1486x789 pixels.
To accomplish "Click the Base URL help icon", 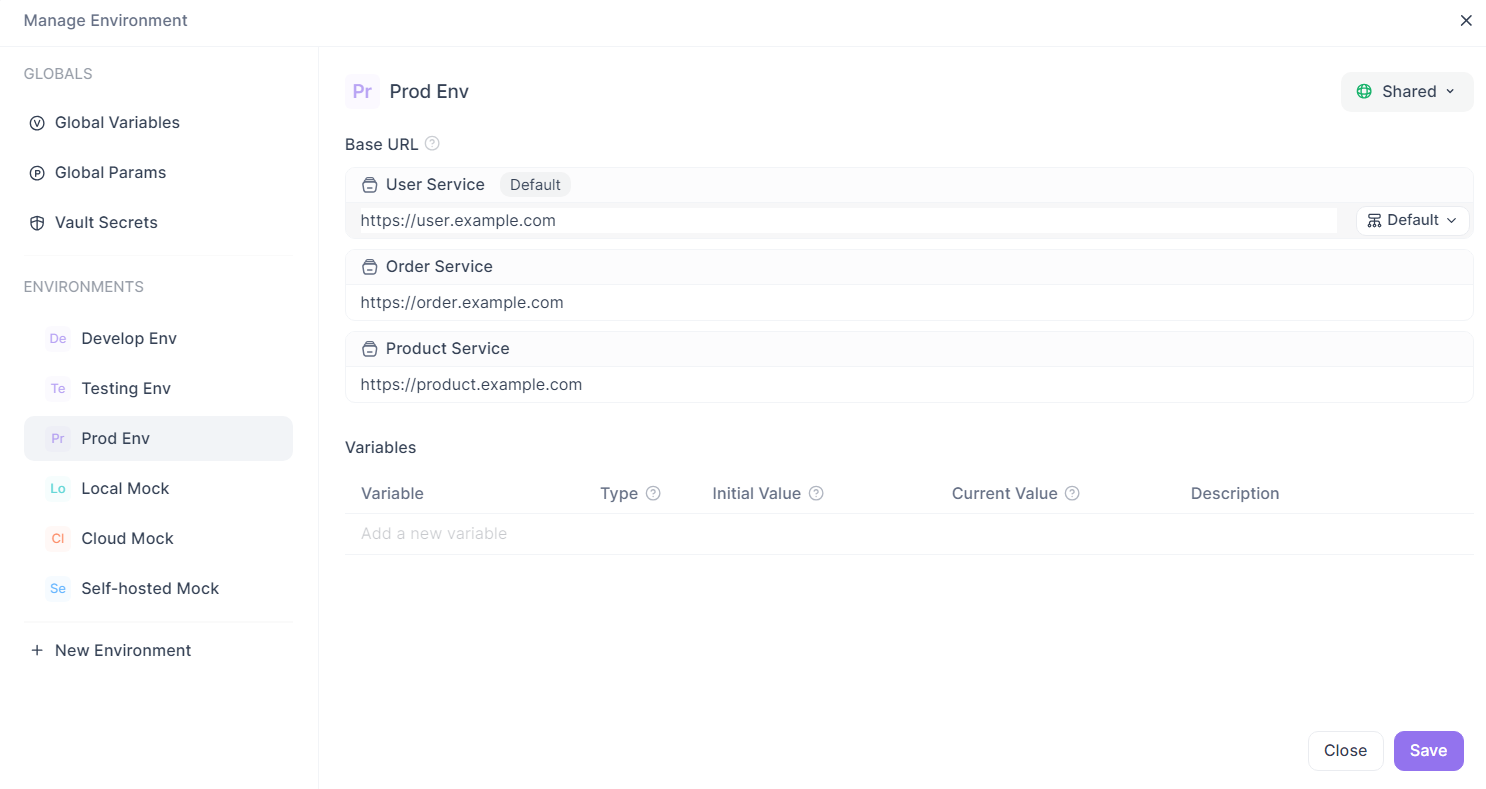I will [x=432, y=143].
